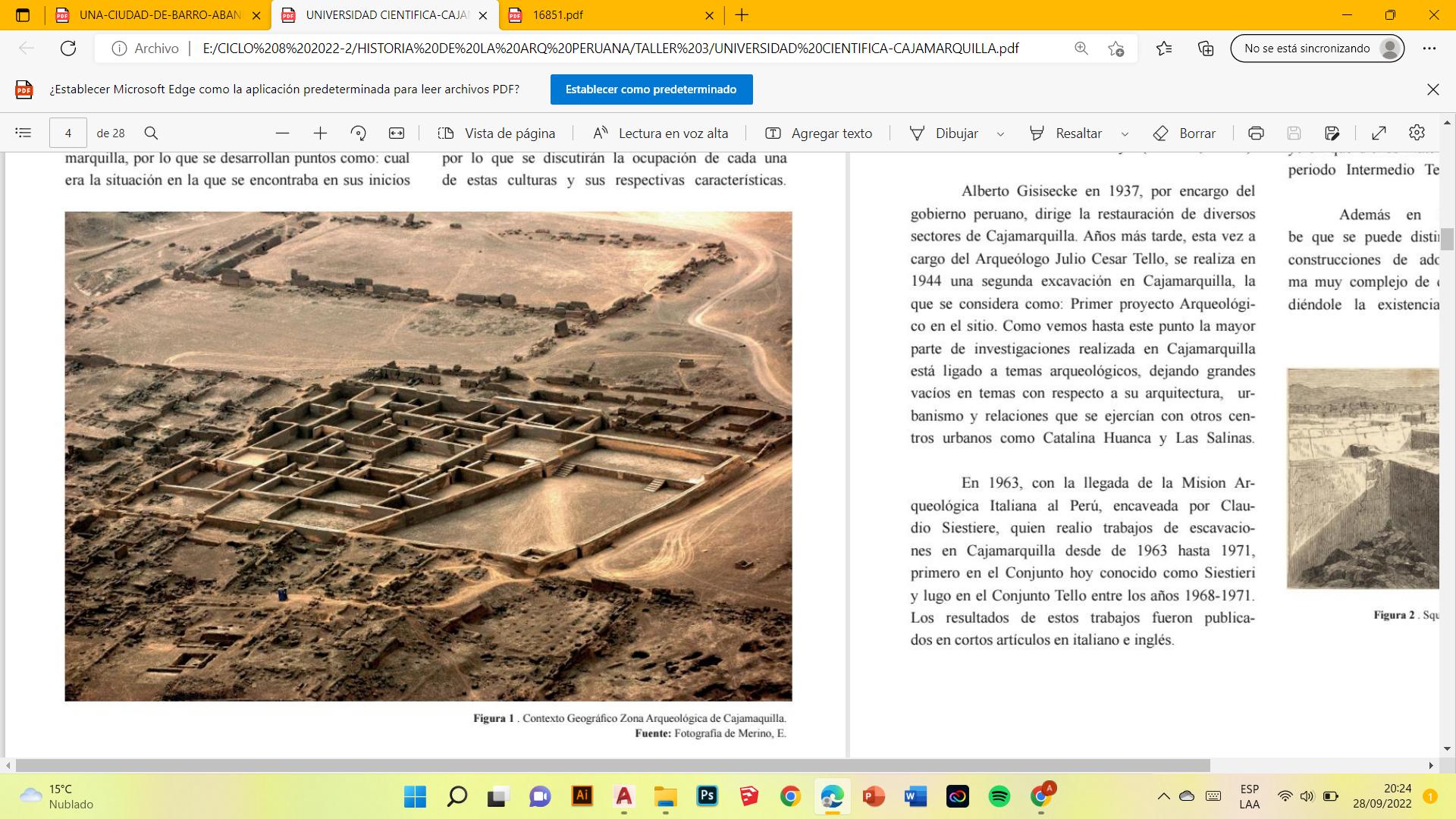The height and width of the screenshot is (819, 1456).
Task: Enter full screen mode
Action: pyautogui.click(x=1379, y=133)
